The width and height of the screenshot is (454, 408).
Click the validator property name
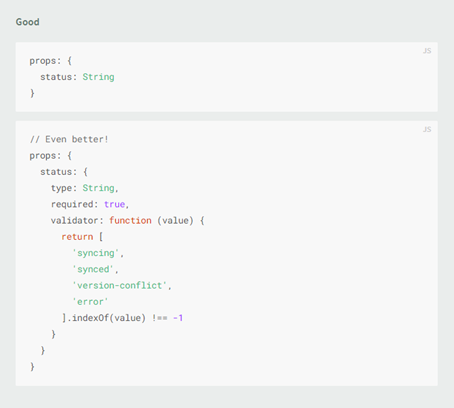[x=75, y=220]
